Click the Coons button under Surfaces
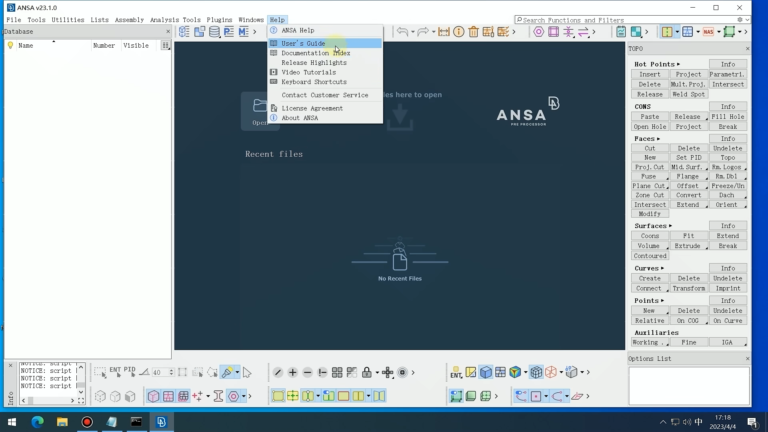This screenshot has width=768, height=432. (649, 236)
